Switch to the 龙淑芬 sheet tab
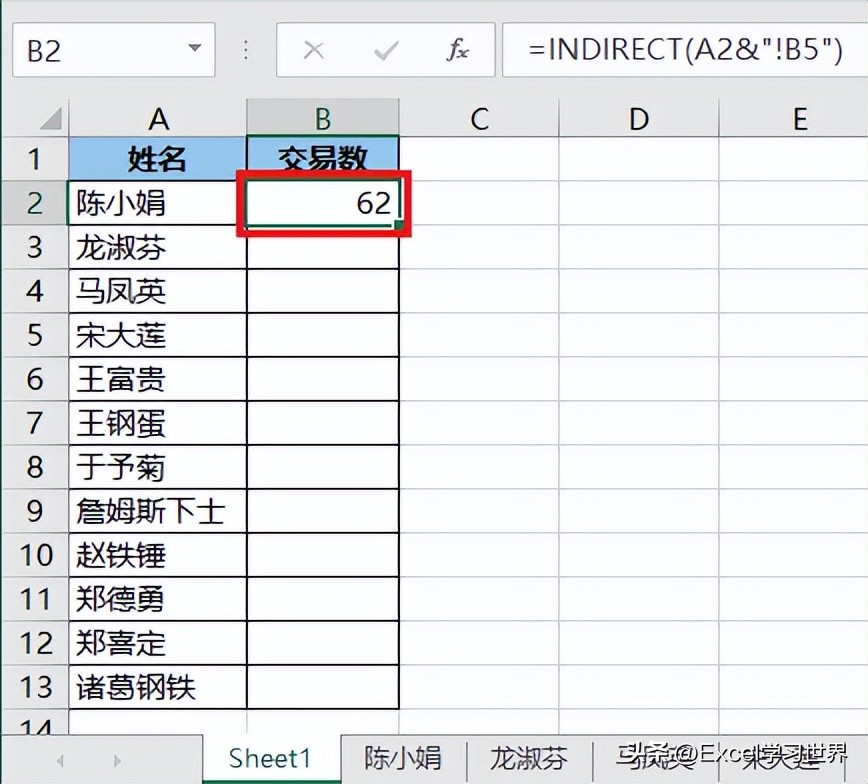Viewport: 868px width, 784px height. coord(529,759)
